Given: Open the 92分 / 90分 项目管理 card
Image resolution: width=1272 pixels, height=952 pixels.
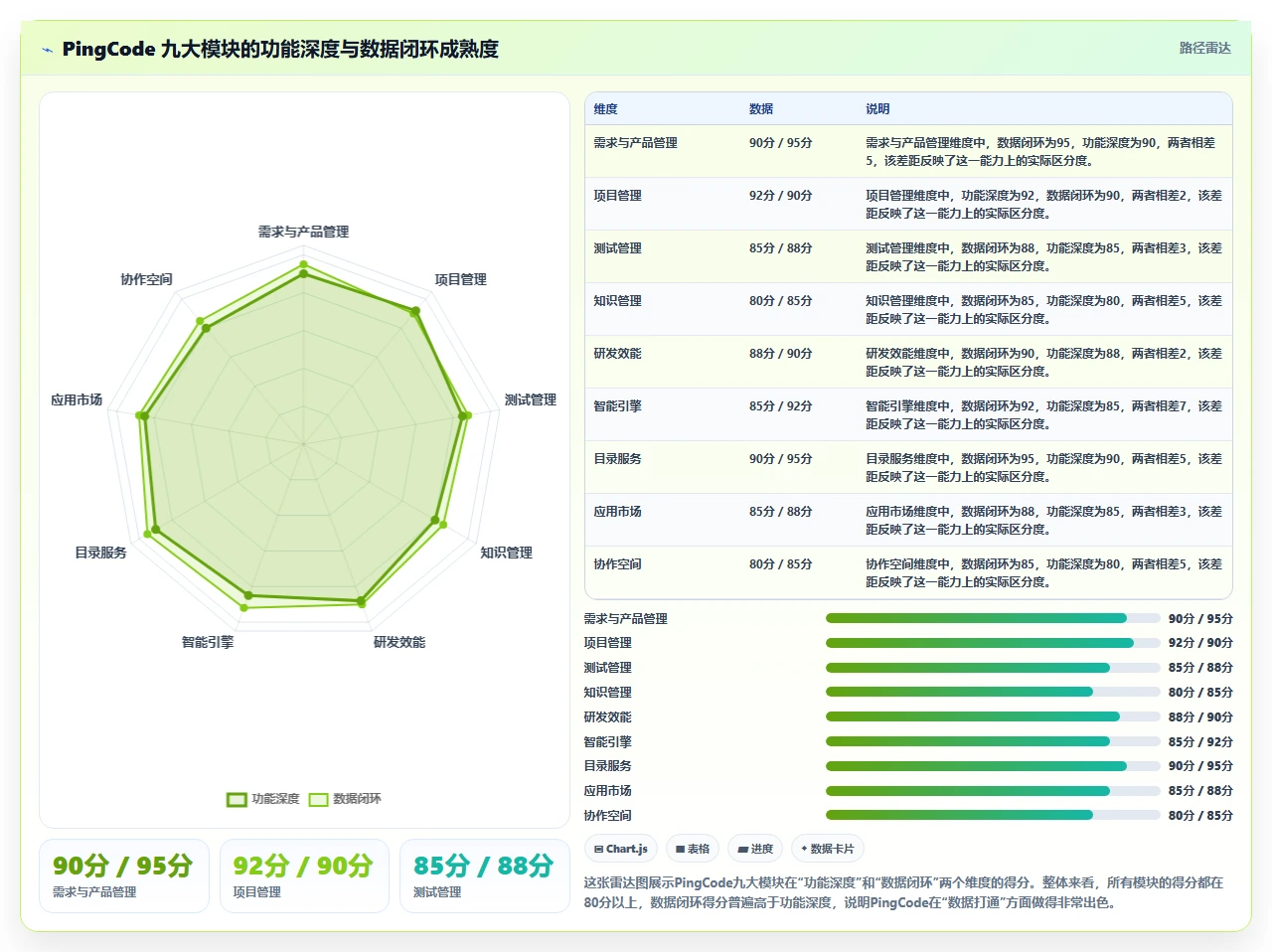Looking at the screenshot, I should tap(304, 875).
